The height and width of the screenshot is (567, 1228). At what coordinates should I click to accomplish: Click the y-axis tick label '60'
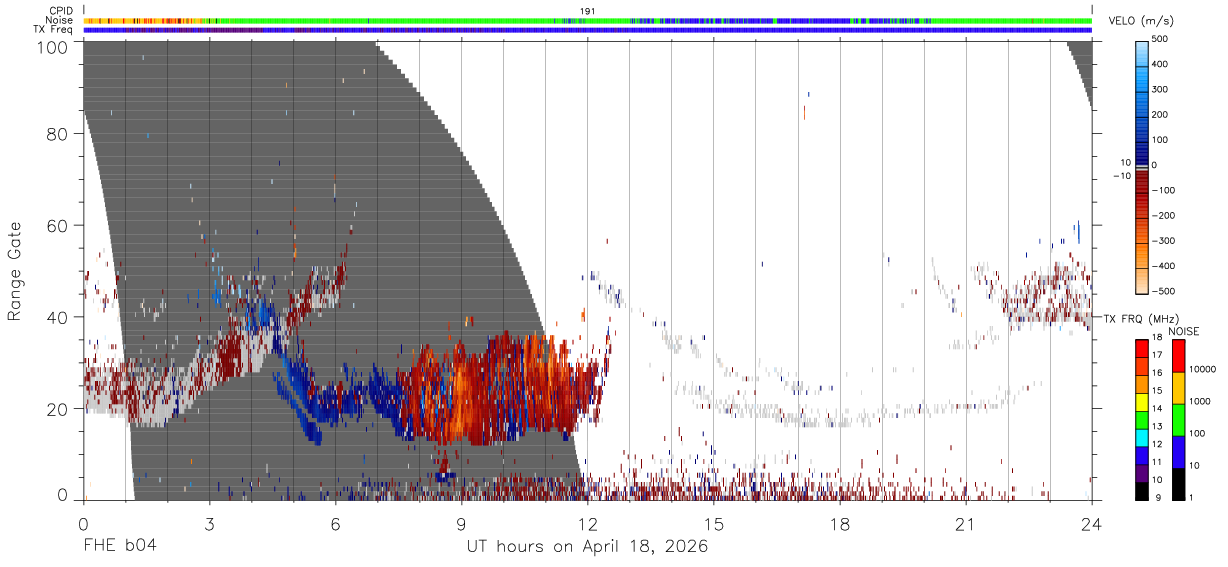point(57,225)
